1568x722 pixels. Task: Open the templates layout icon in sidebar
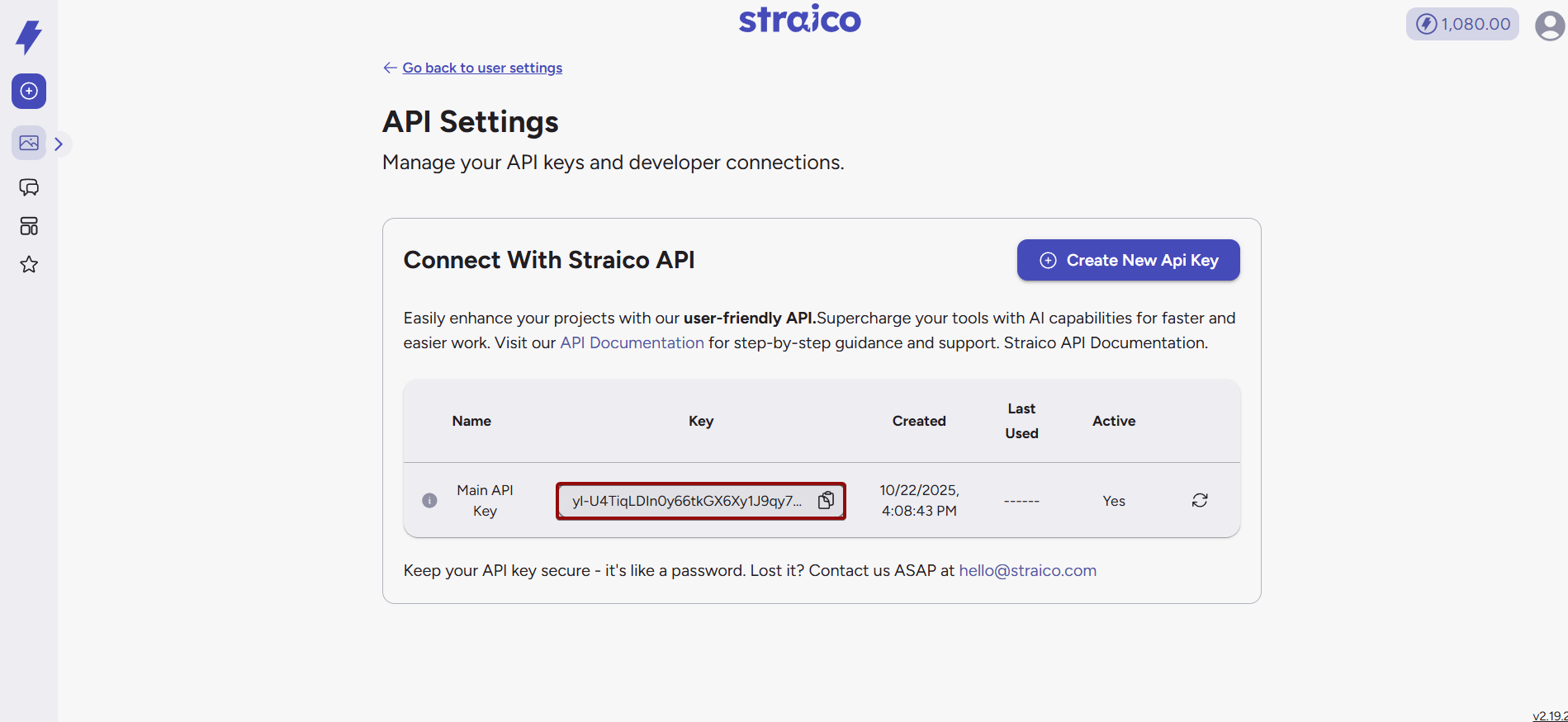[x=29, y=226]
